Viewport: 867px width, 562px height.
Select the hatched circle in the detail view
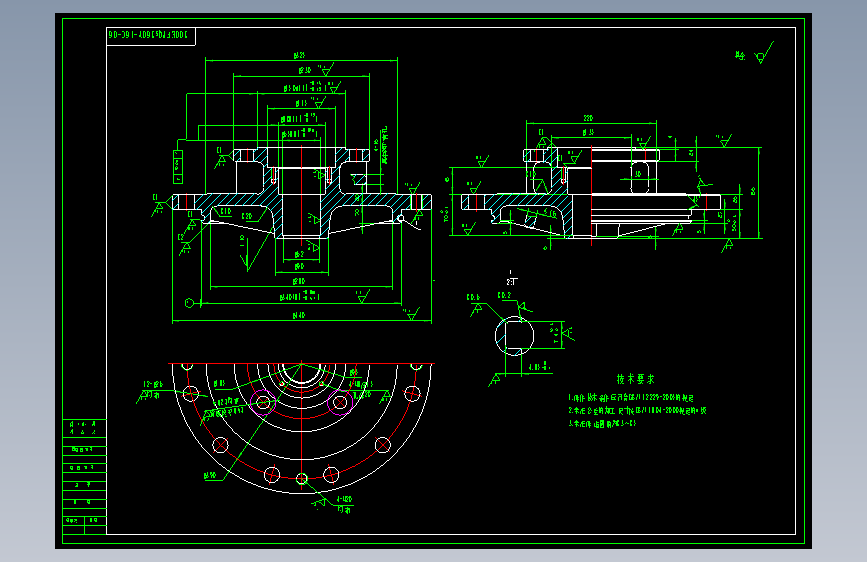click(514, 336)
